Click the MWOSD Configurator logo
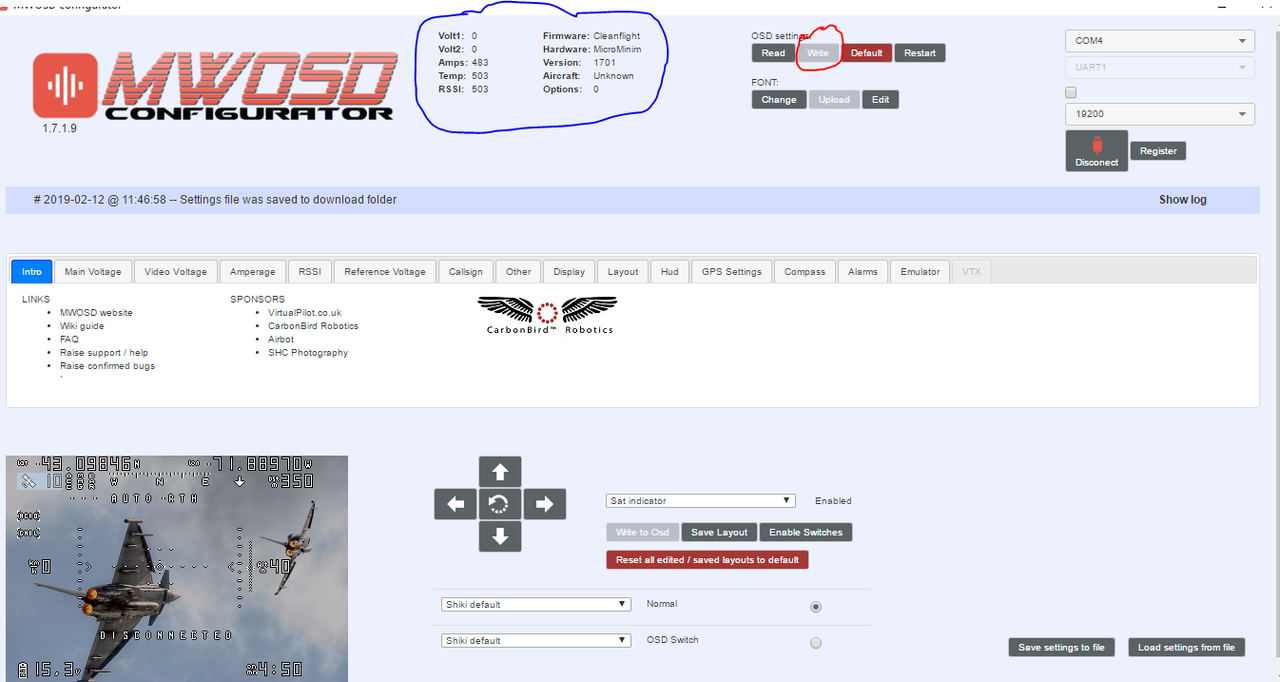The height and width of the screenshot is (682, 1280). (214, 85)
